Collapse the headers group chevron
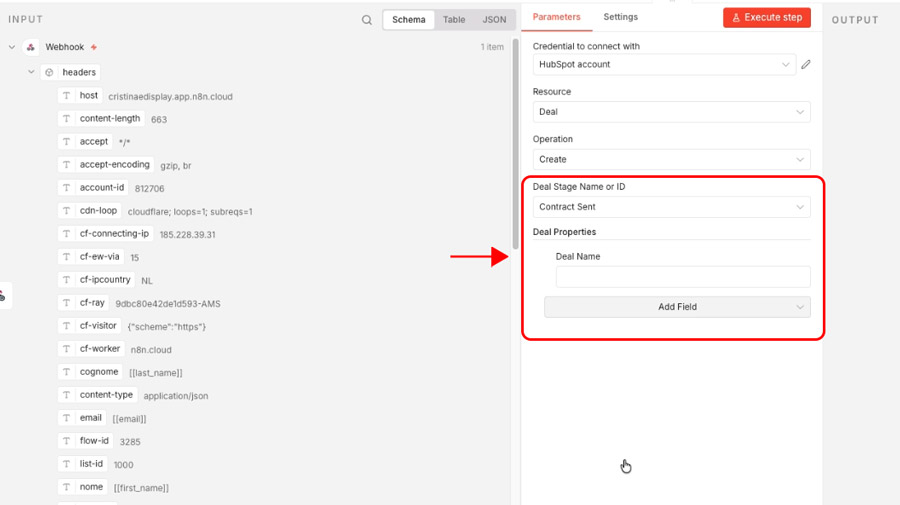 (31, 73)
